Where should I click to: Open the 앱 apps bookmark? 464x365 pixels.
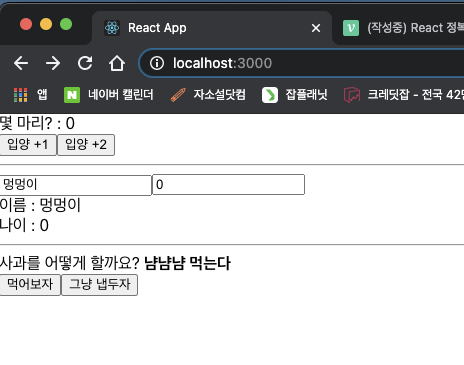point(30,95)
